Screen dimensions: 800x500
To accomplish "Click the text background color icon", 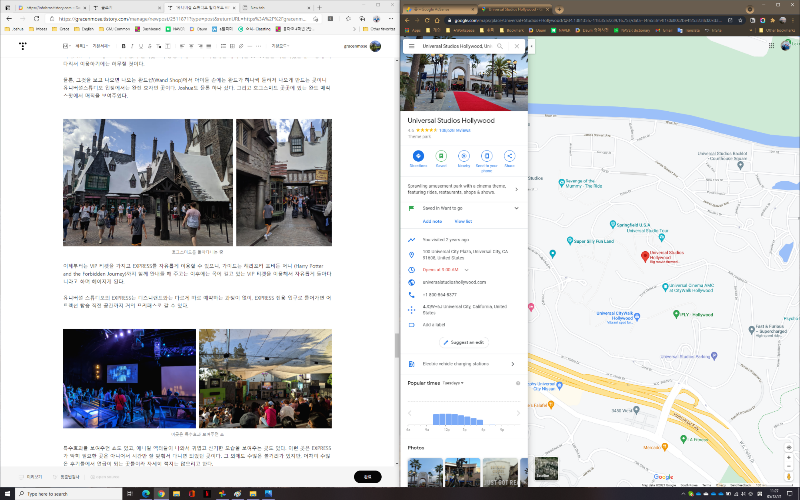I will (x=167, y=46).
